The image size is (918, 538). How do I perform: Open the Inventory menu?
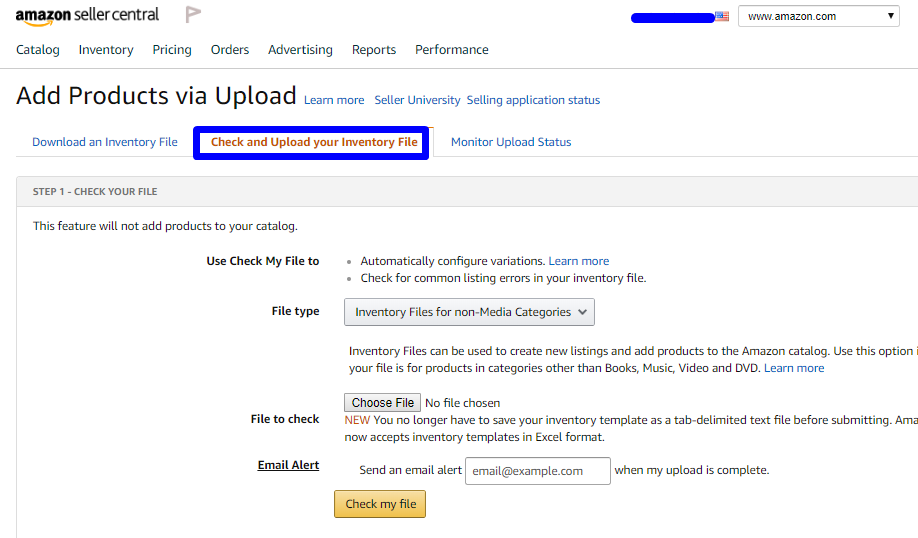click(106, 50)
